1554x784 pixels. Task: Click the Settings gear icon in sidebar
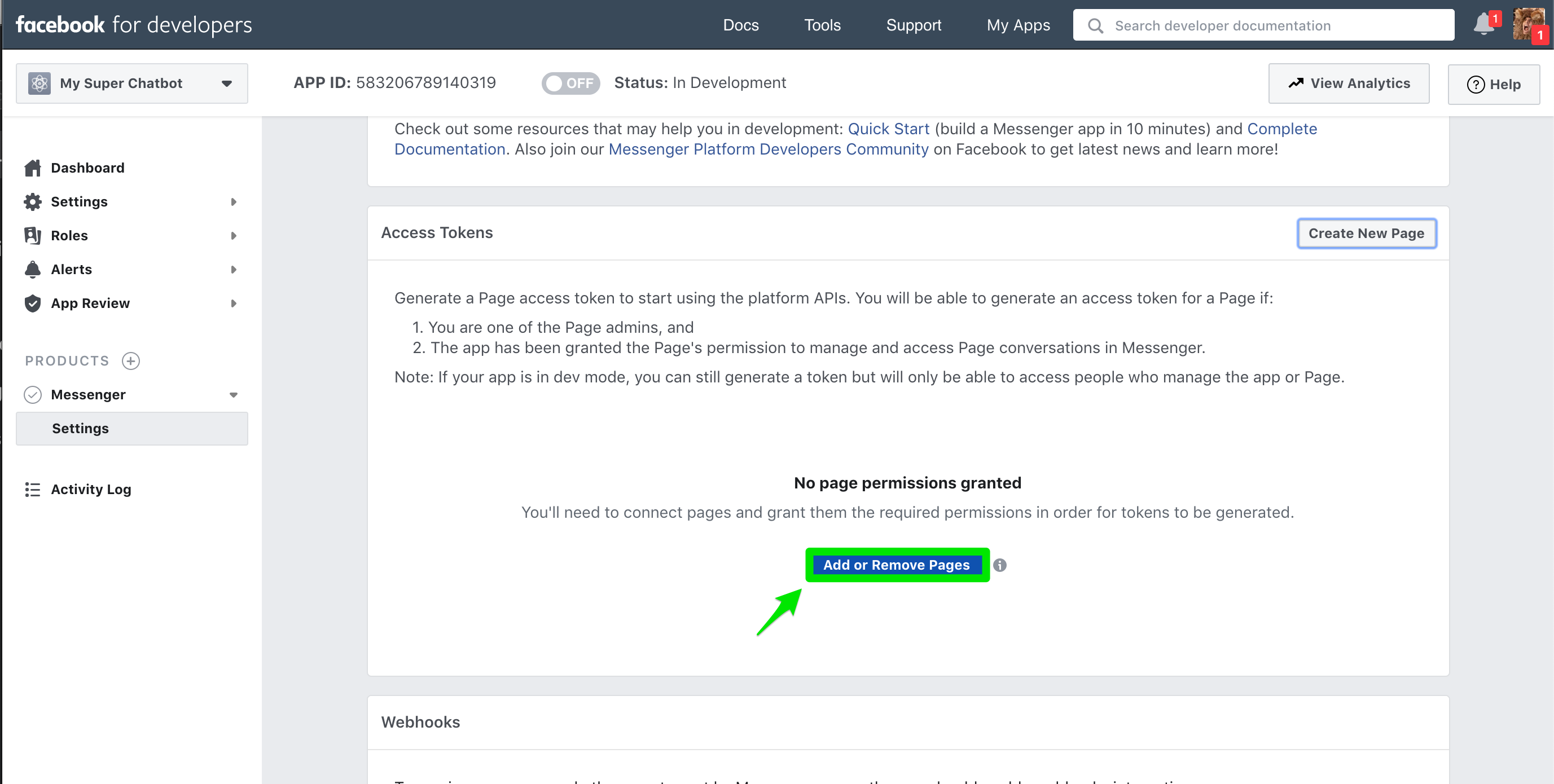(33, 201)
